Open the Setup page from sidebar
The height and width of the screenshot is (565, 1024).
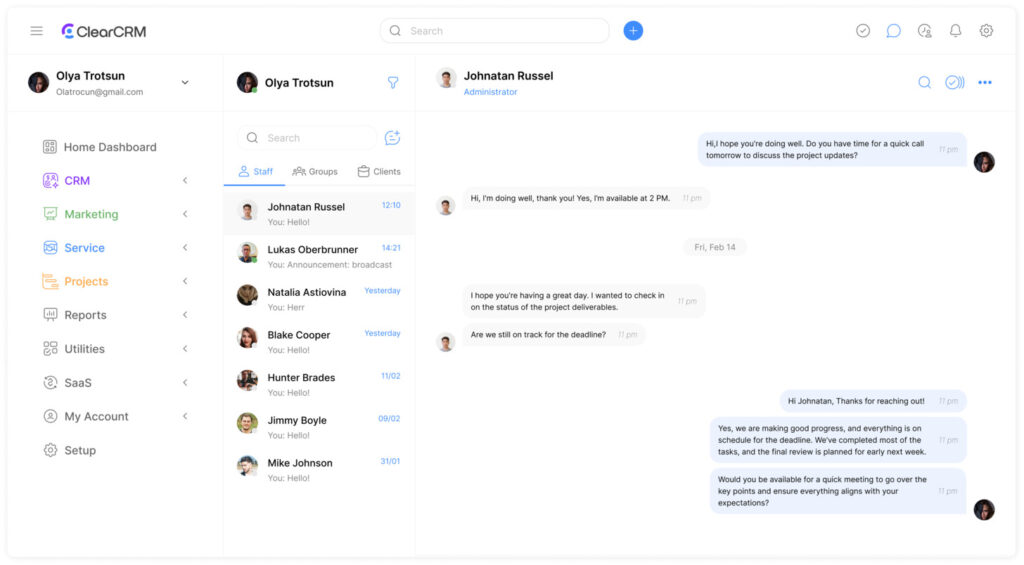click(80, 450)
